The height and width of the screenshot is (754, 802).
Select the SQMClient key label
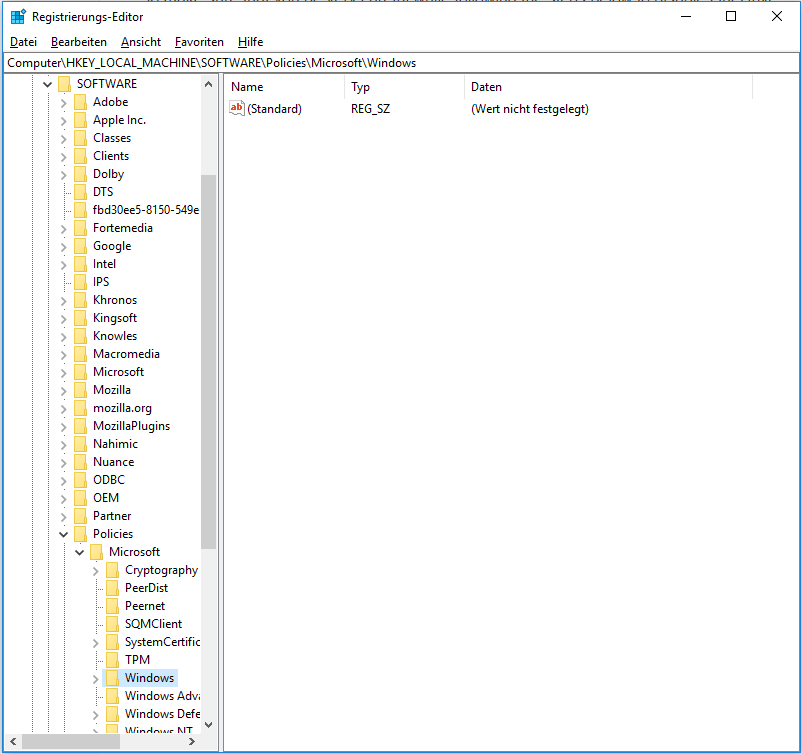[153, 624]
